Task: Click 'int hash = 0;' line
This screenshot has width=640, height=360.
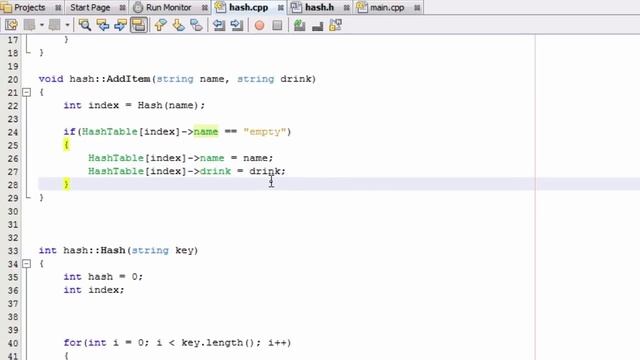Action: tap(103, 277)
